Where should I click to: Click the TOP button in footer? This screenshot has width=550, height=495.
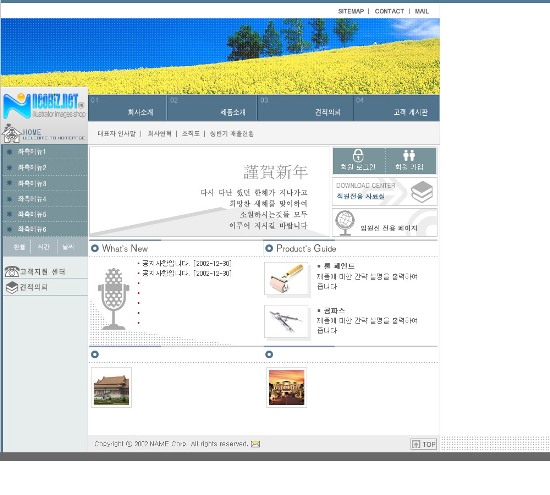pyautogui.click(x=423, y=444)
